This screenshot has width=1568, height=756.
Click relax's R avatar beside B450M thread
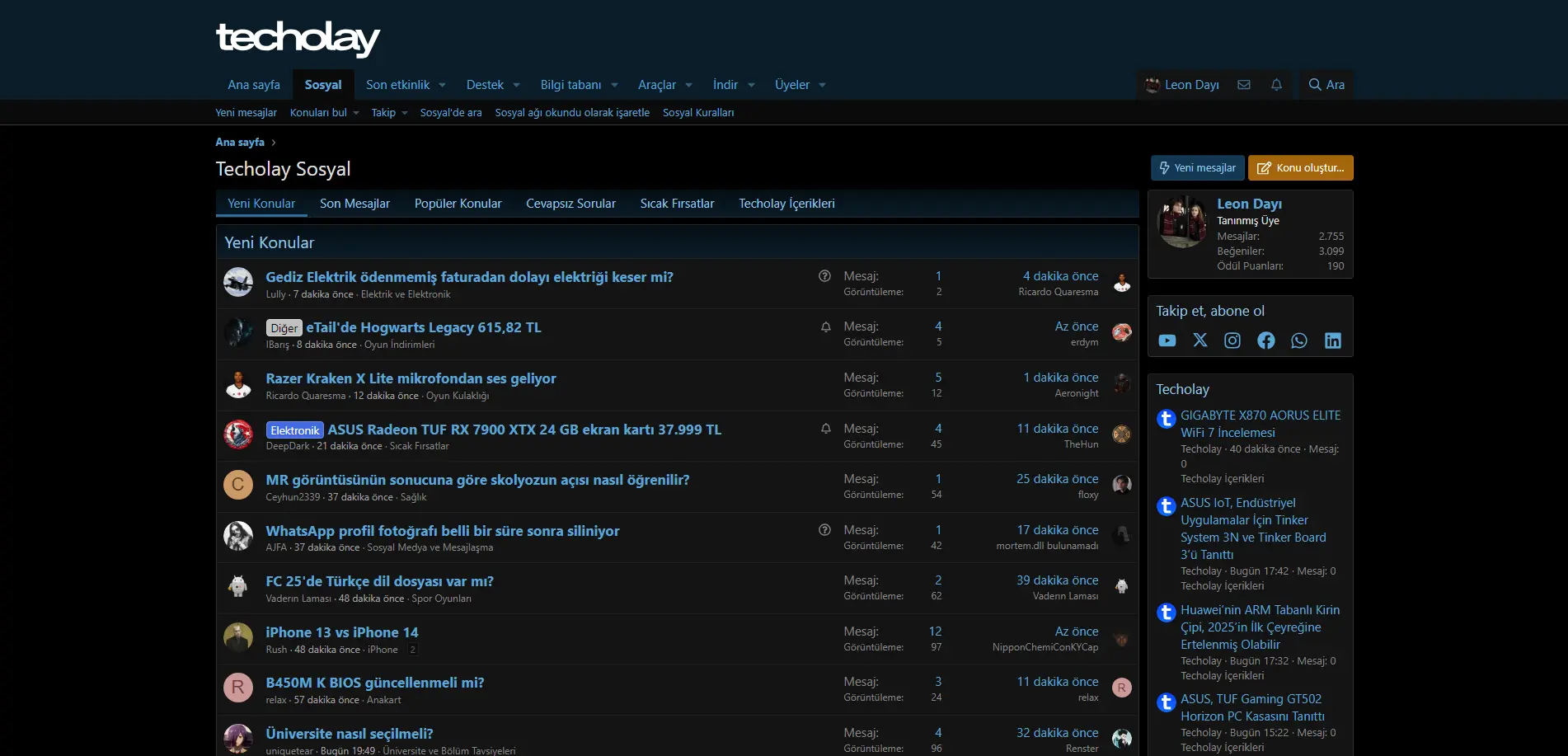point(238,688)
